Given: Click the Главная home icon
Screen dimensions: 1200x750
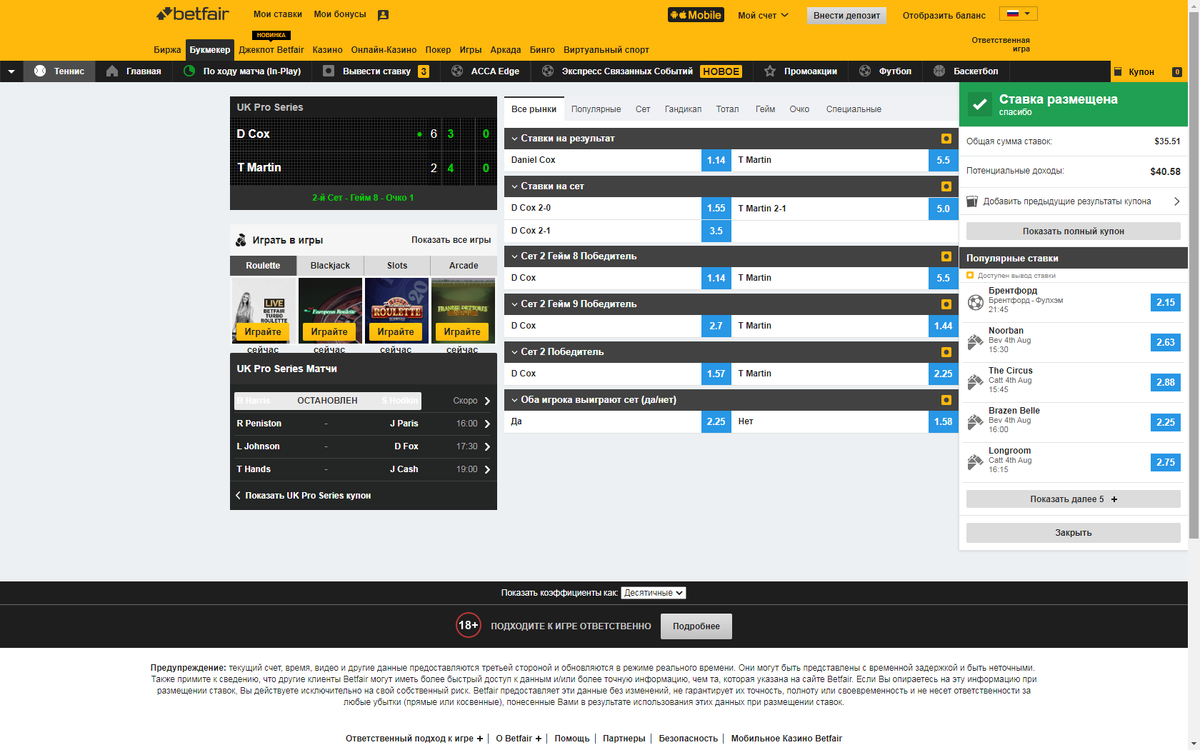Looking at the screenshot, I should click(112, 71).
